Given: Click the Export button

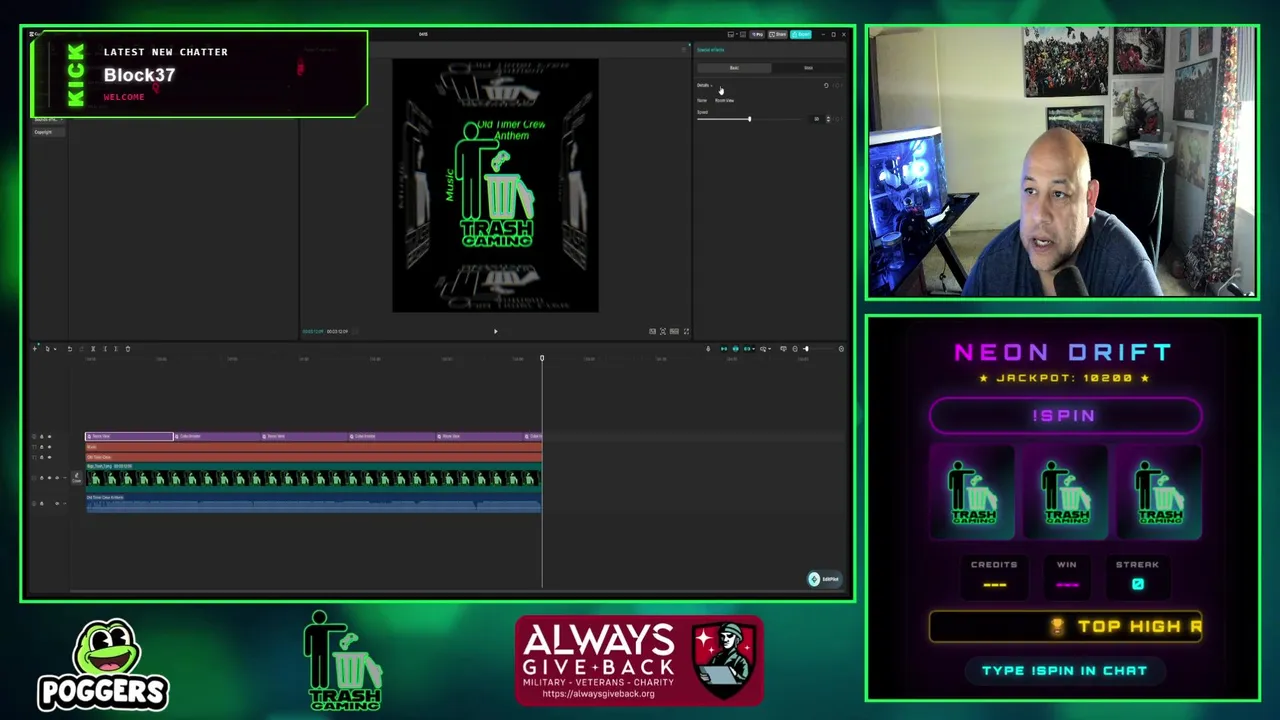Looking at the screenshot, I should pos(801,34).
